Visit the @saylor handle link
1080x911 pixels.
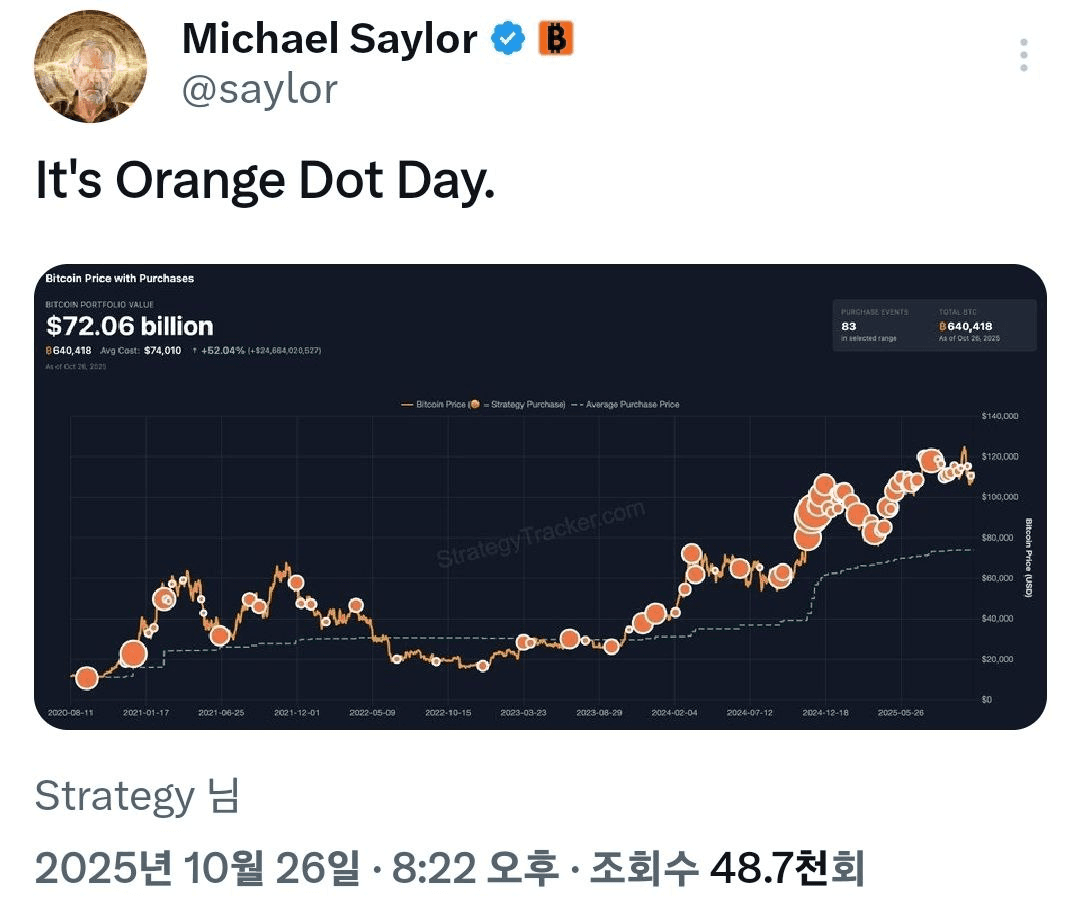(x=259, y=90)
